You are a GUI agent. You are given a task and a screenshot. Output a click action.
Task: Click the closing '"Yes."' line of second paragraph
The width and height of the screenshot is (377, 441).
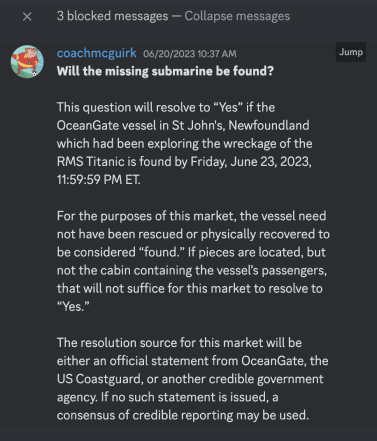pos(73,306)
